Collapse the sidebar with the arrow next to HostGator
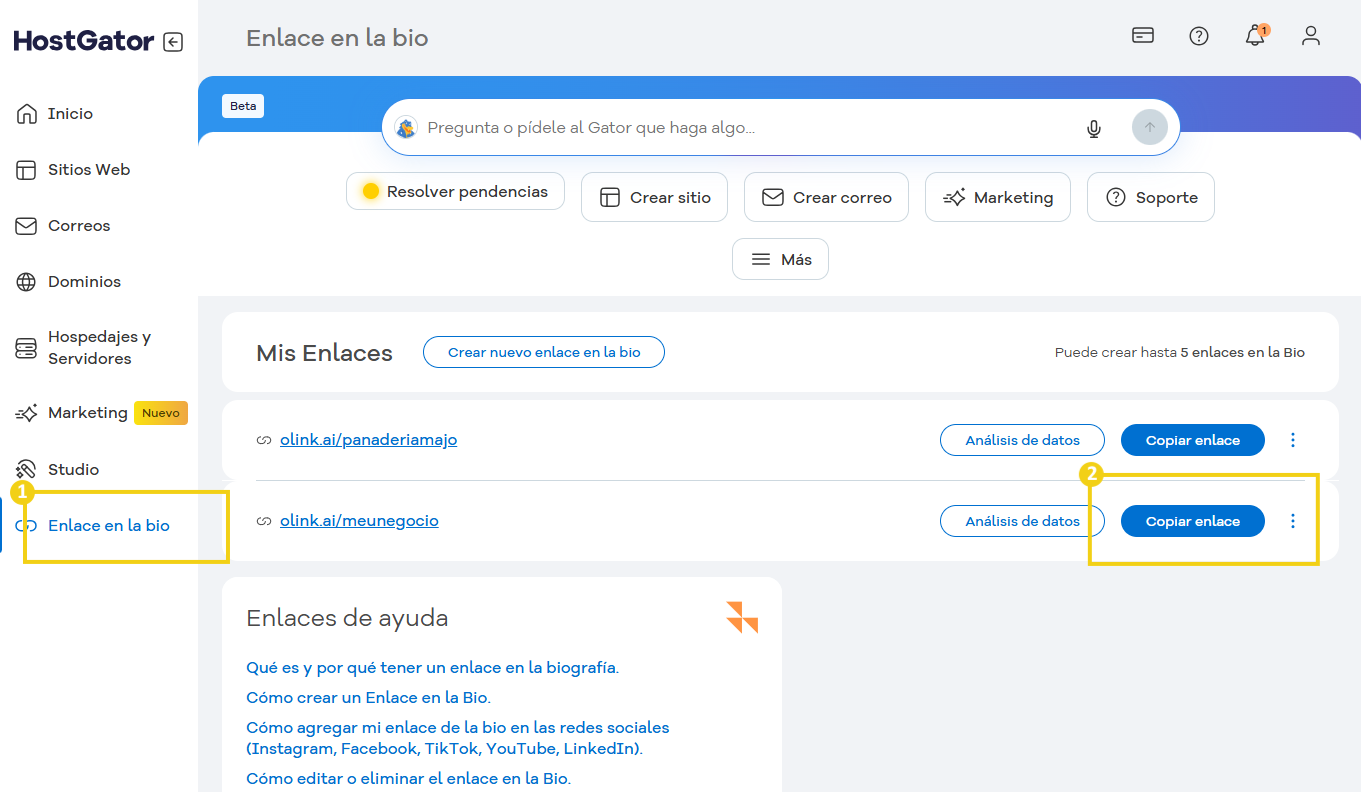This screenshot has width=1361, height=792. [172, 41]
